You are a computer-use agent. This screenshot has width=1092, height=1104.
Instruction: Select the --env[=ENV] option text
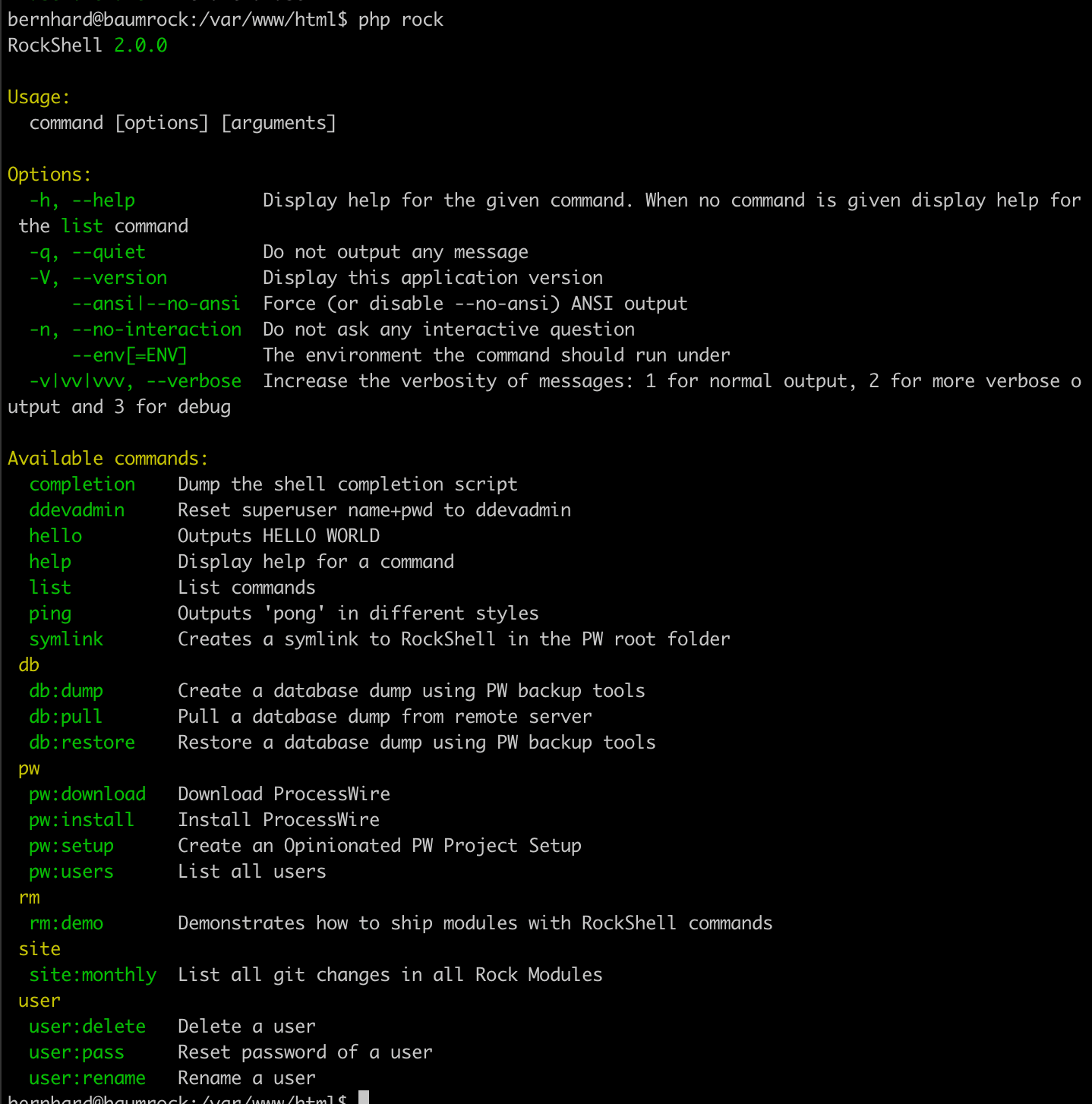[x=130, y=355]
